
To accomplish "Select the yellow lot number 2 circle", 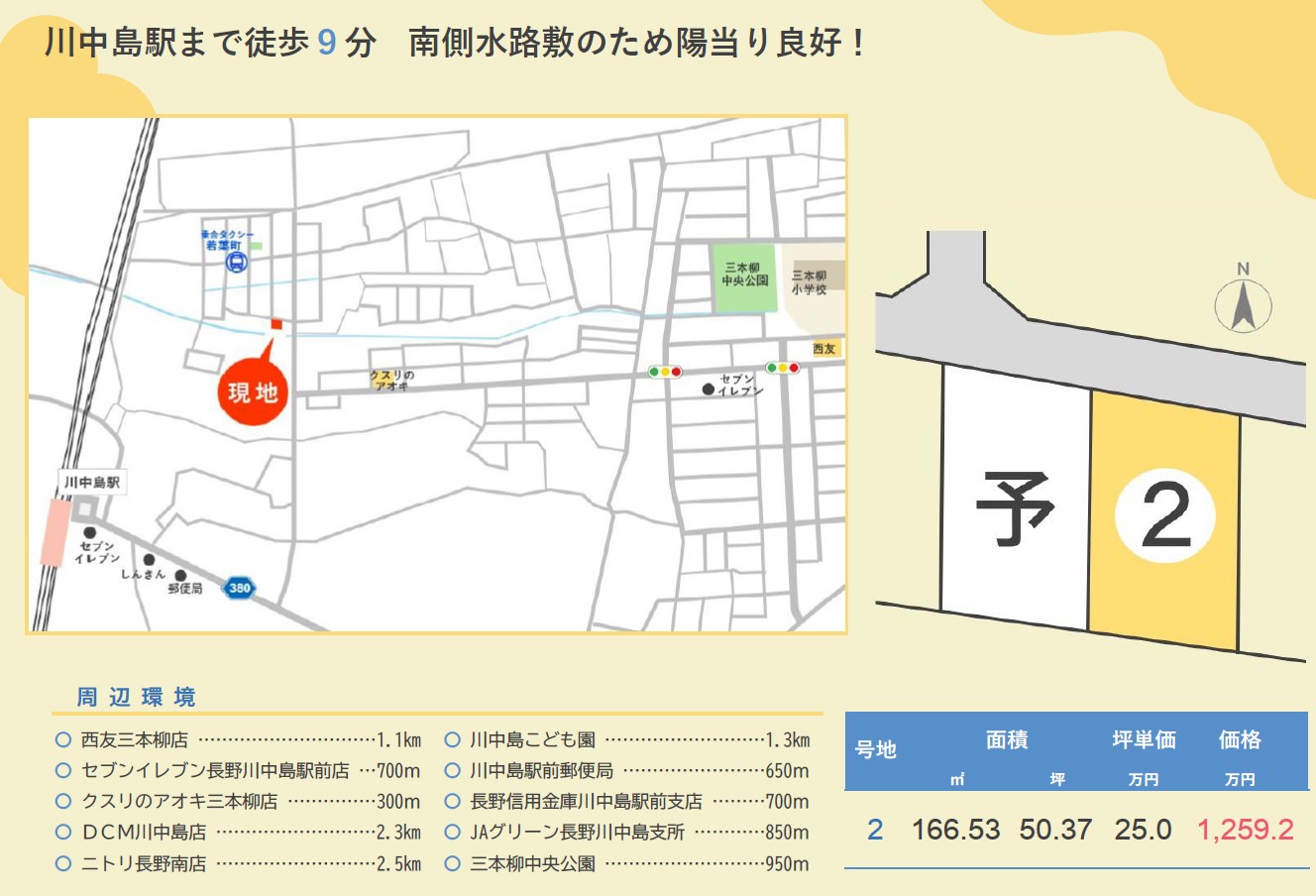I will 1165,516.
